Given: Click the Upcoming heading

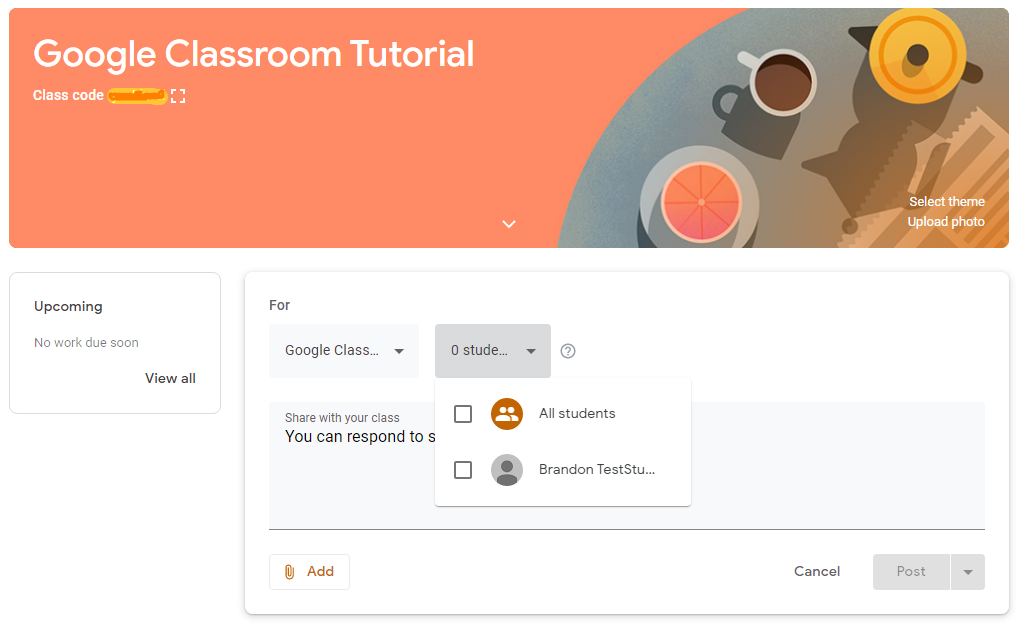Looking at the screenshot, I should click(x=68, y=306).
